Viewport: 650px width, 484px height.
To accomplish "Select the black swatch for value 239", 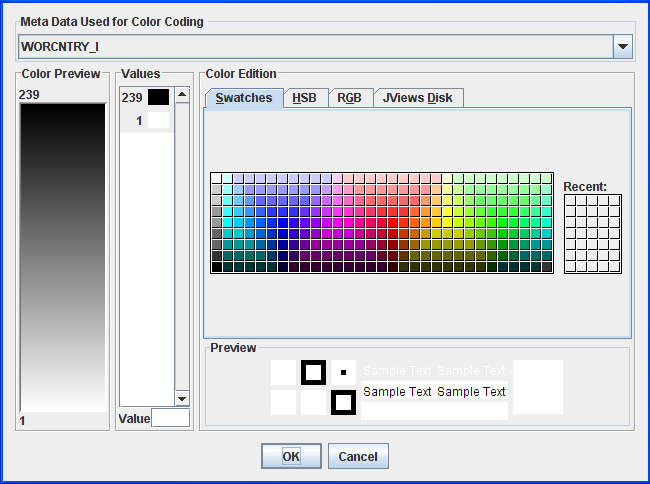I will coord(158,98).
